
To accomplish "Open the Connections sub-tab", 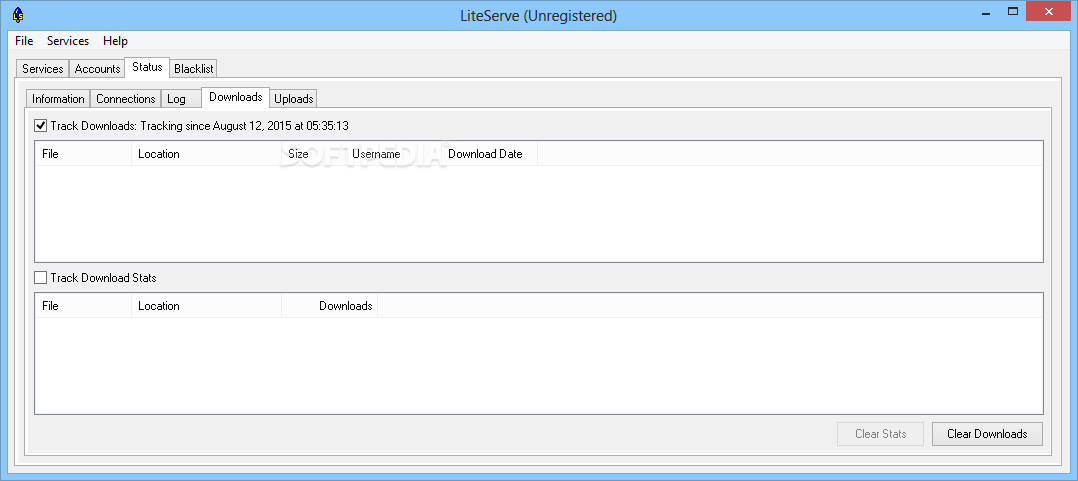I will [126, 99].
